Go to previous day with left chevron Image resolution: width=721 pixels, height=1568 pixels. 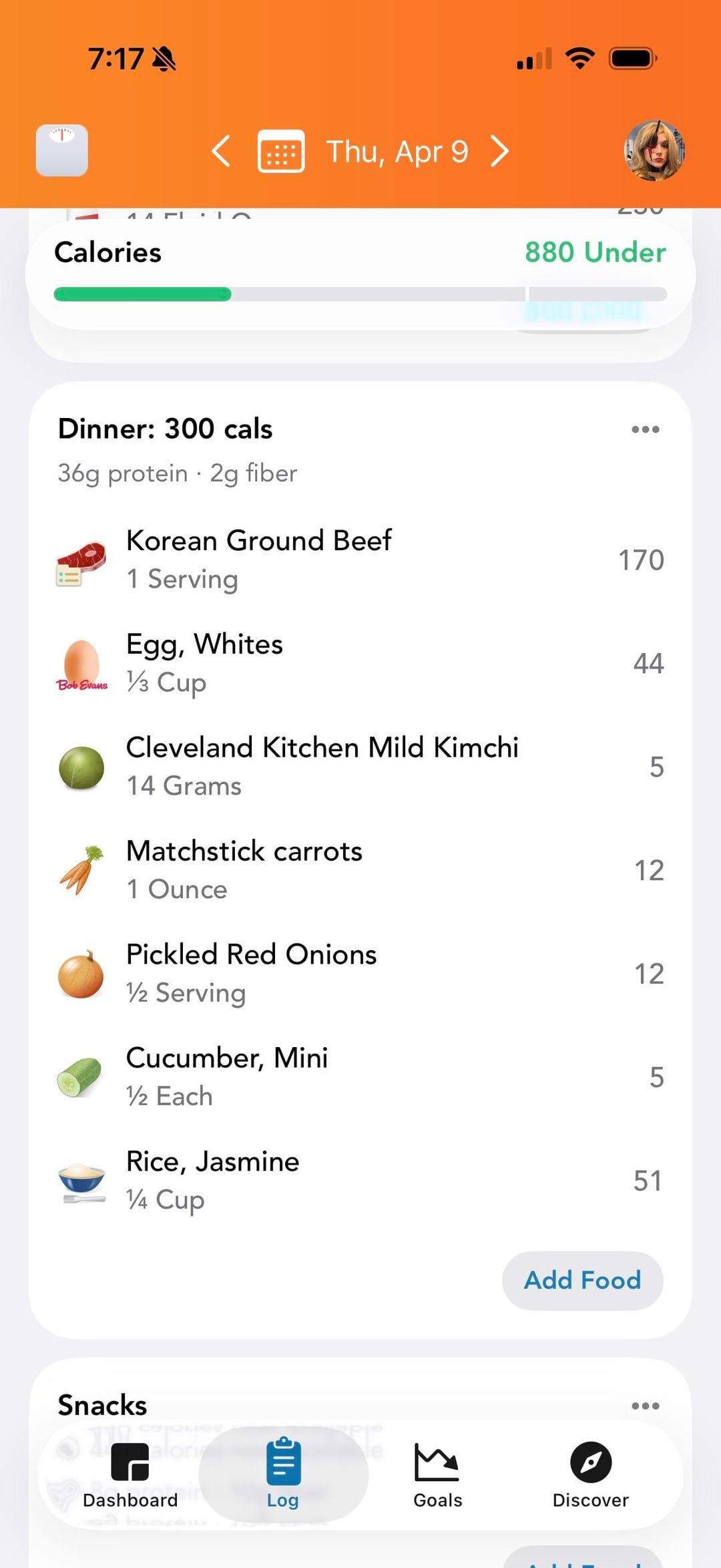[221, 151]
